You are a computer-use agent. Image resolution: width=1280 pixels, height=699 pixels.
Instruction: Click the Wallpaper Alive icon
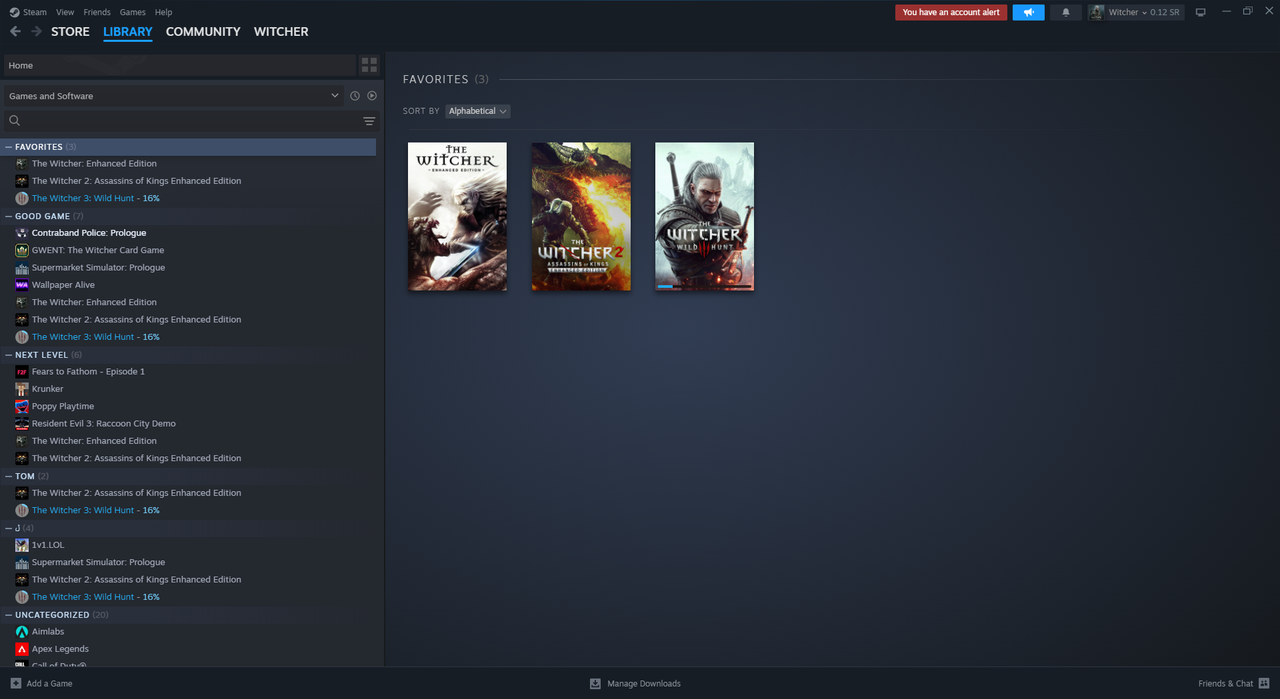[22, 285]
